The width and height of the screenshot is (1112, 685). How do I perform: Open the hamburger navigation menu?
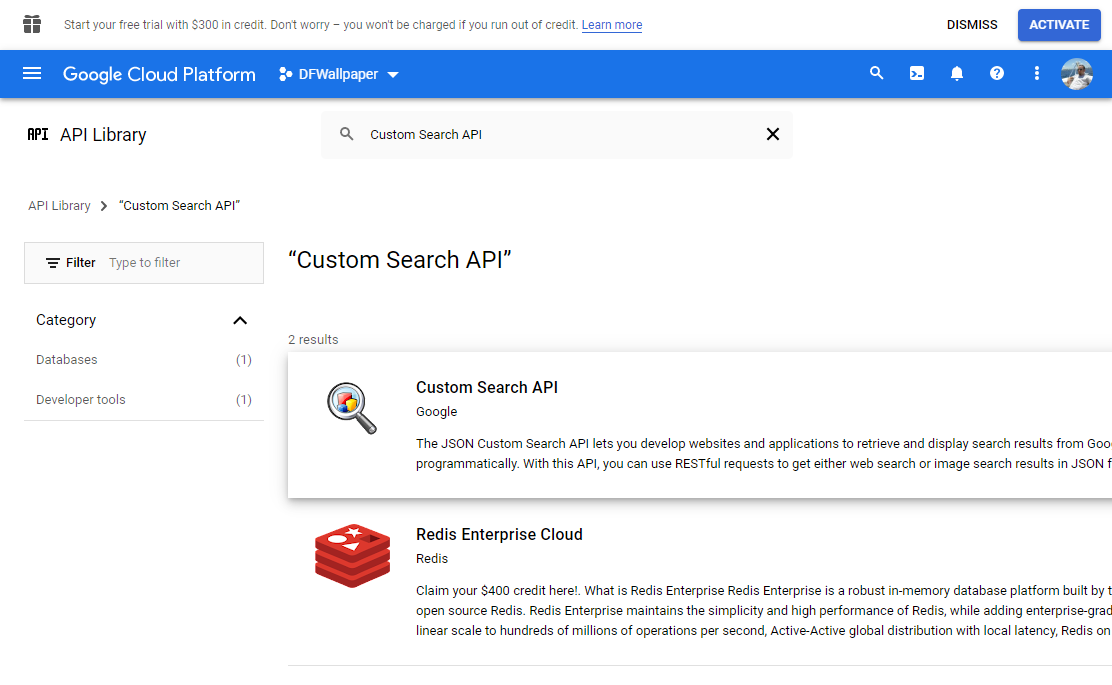click(32, 74)
